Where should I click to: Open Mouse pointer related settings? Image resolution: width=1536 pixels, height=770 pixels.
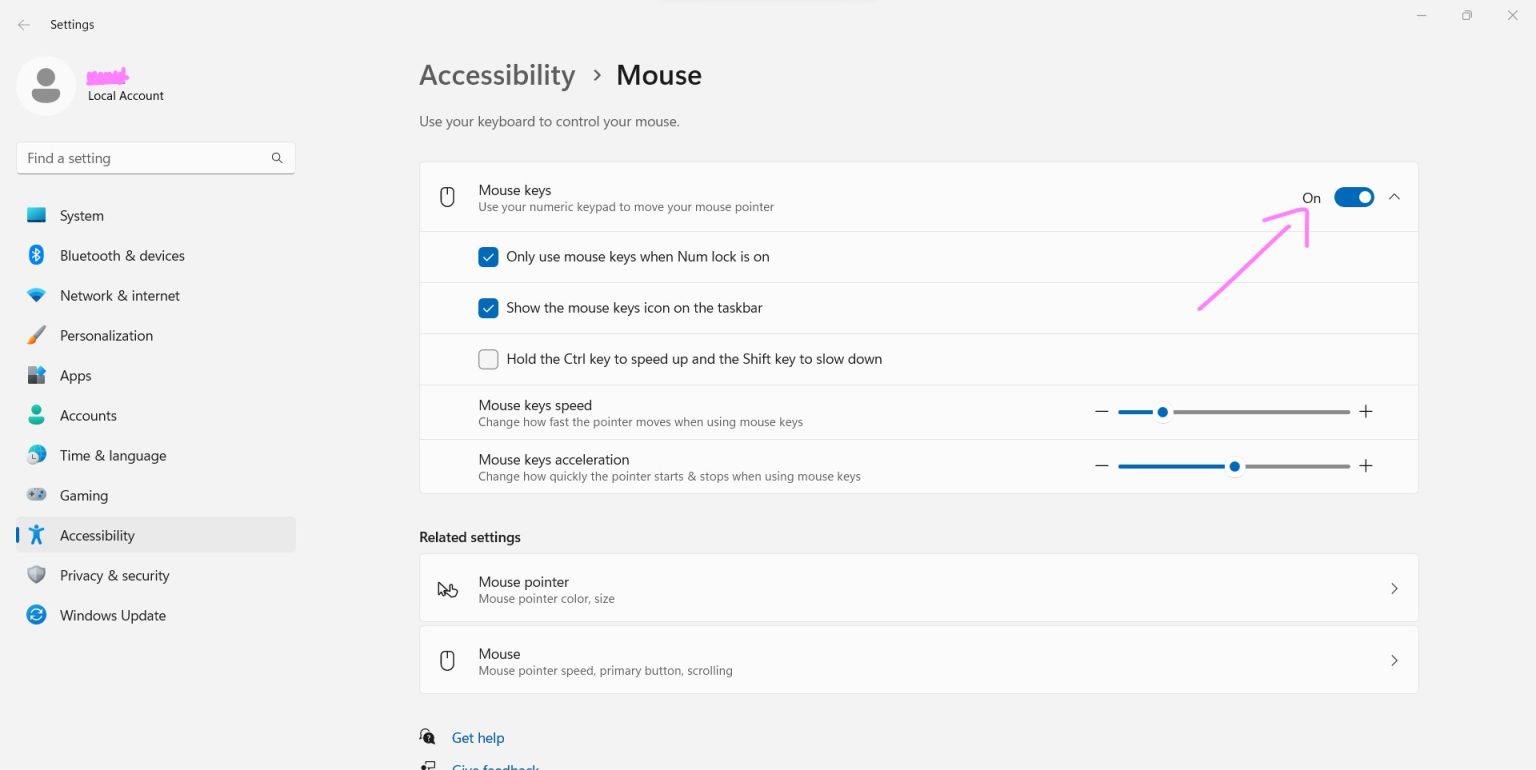tap(918, 589)
